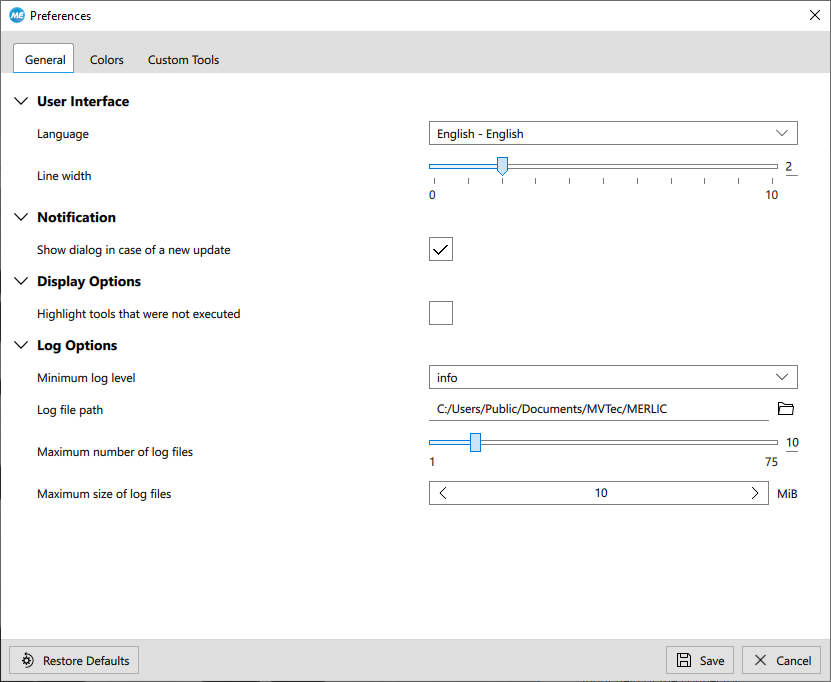Screen dimensions: 831x682
Task: Decrease maximum size of log files
Action: pyautogui.click(x=444, y=493)
